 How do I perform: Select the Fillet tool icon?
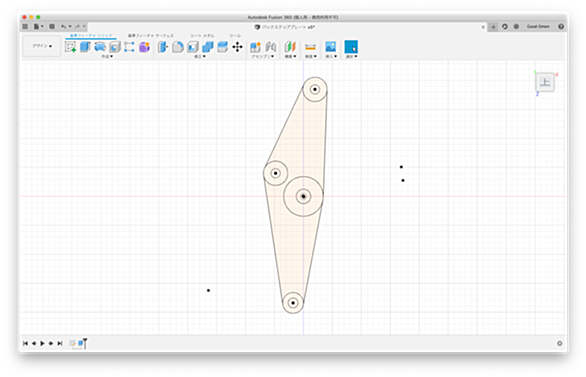(x=178, y=47)
